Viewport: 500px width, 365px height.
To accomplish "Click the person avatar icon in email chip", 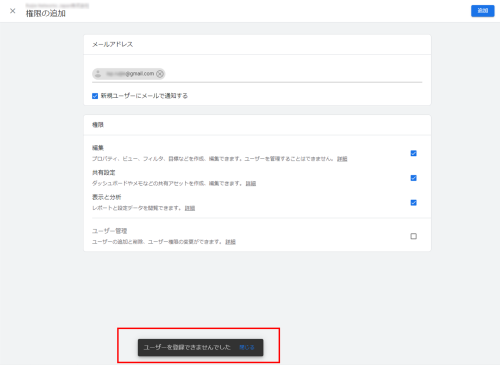I will point(98,74).
